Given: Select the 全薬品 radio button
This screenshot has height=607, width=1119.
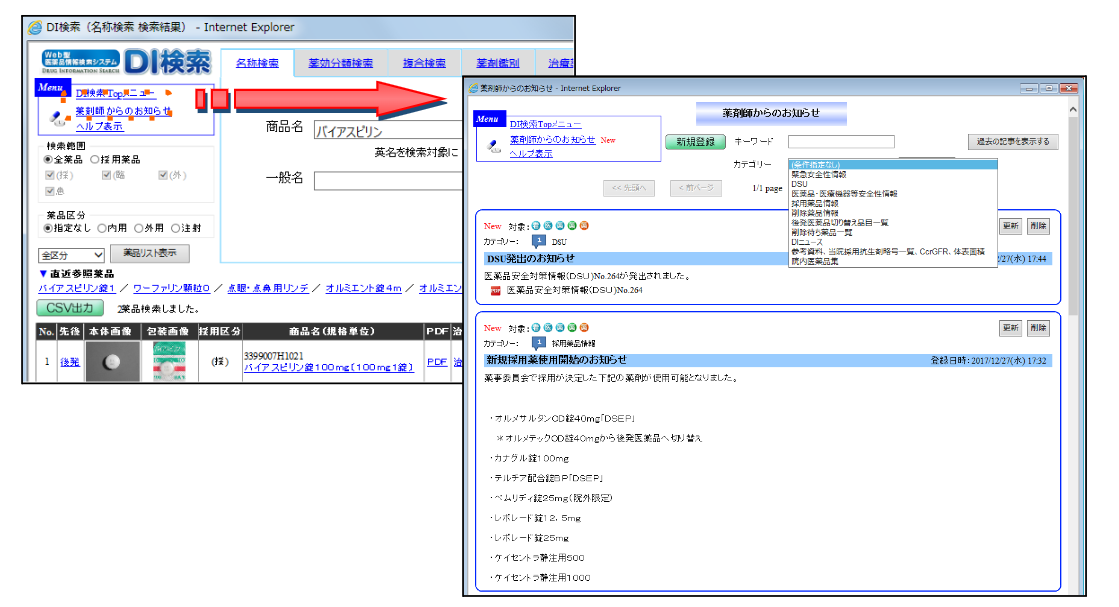Looking at the screenshot, I should click(x=47, y=159).
